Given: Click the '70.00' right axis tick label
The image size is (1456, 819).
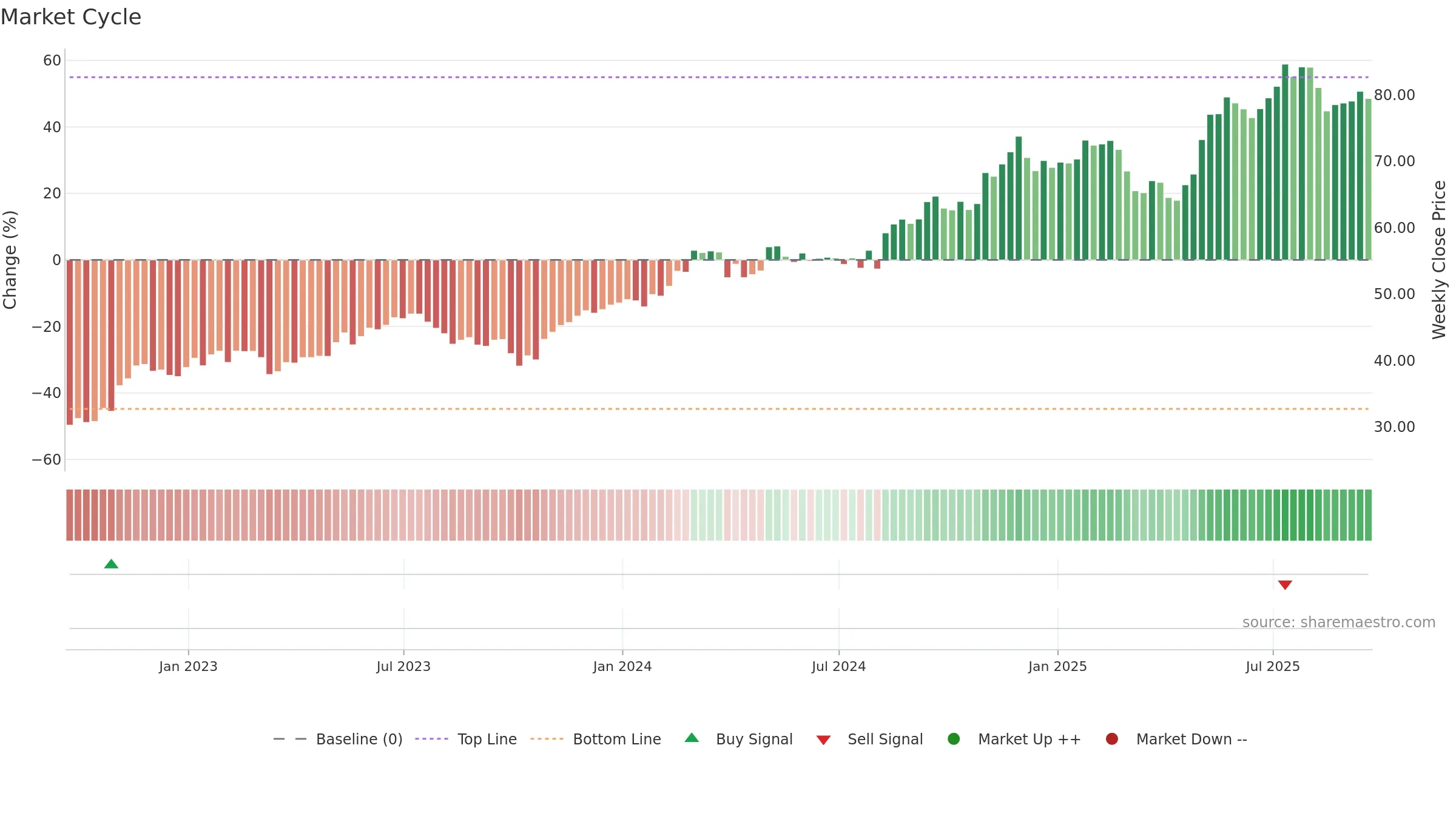Looking at the screenshot, I should coord(1394,161).
